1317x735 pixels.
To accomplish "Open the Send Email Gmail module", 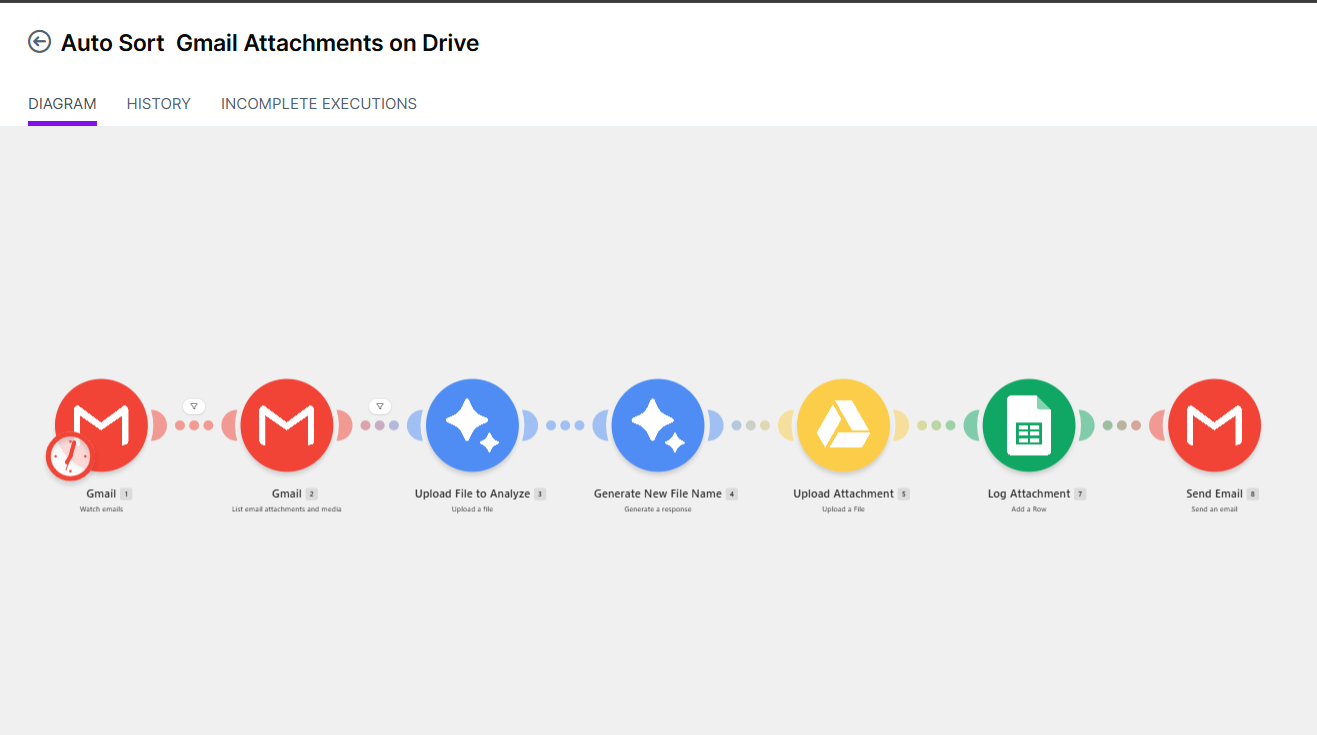I will [x=1214, y=425].
